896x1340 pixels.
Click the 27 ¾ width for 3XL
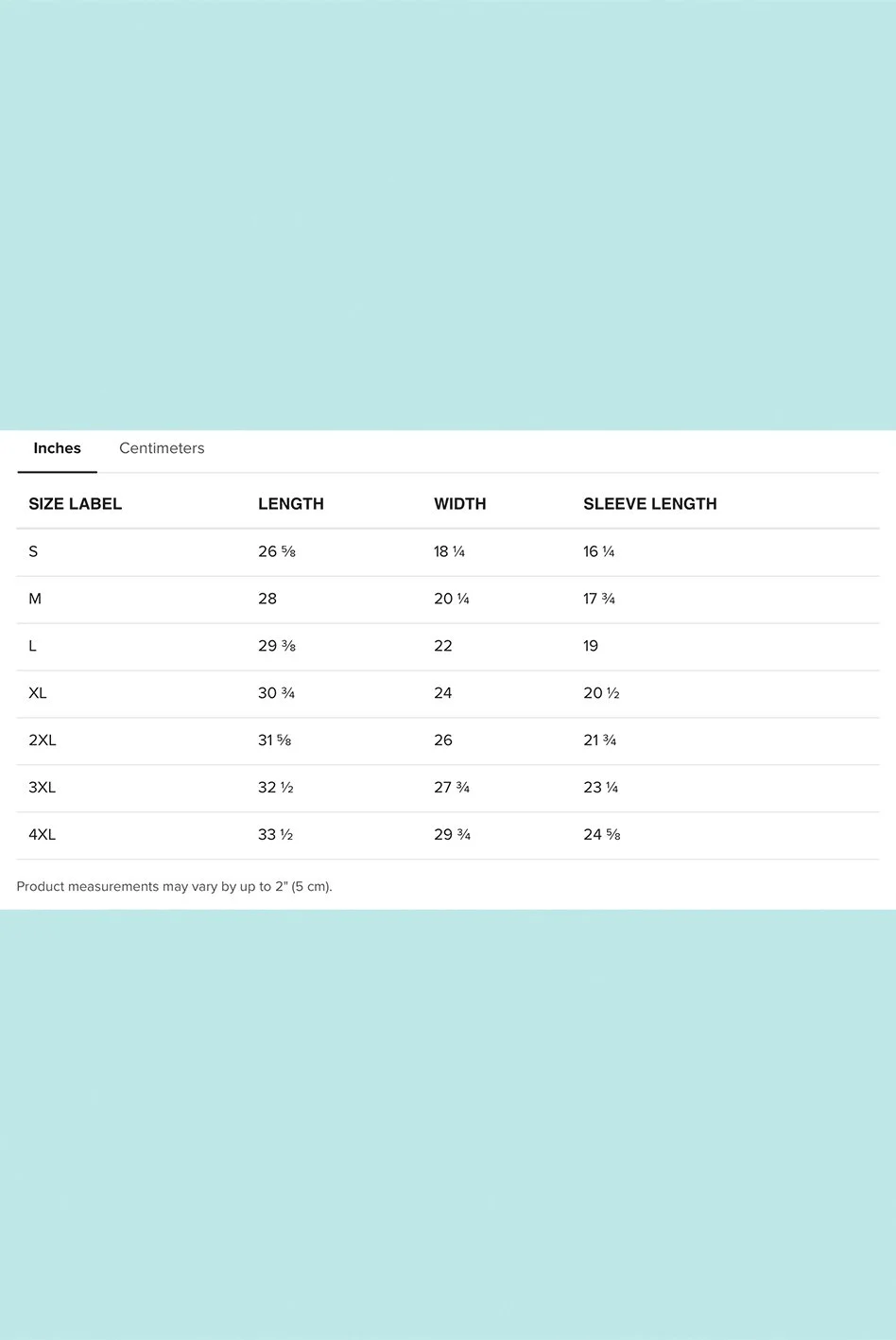click(452, 788)
